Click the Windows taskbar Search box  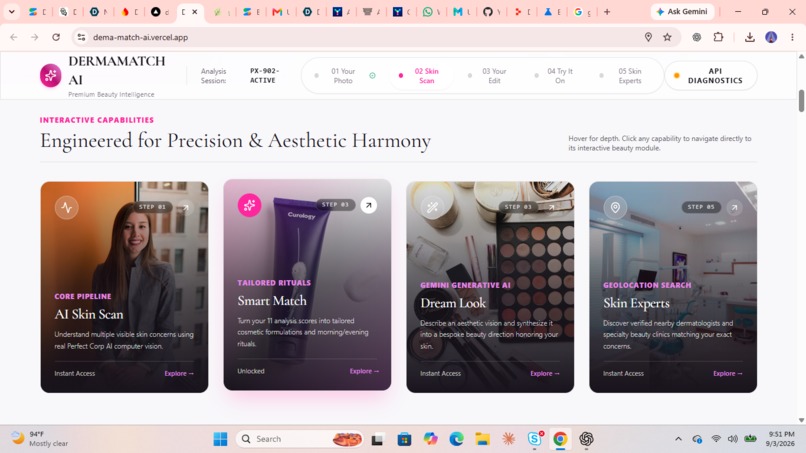coord(299,439)
